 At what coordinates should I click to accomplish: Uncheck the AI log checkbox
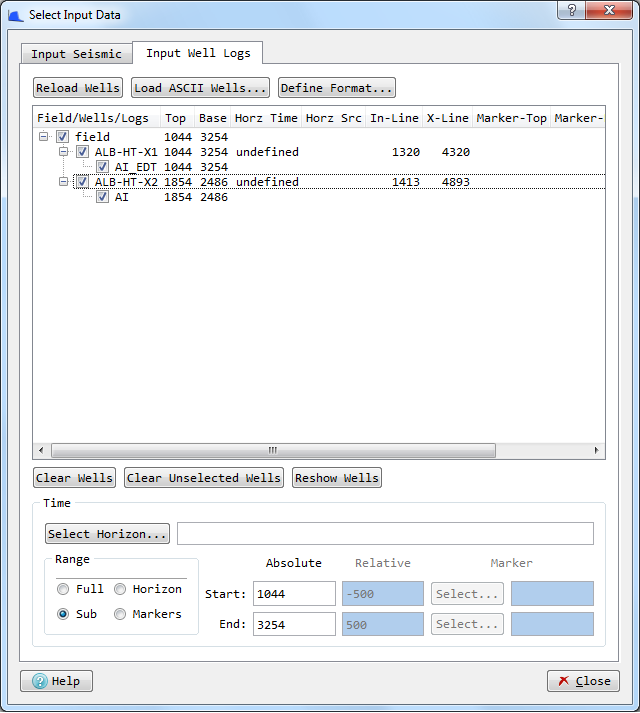pyautogui.click(x=102, y=197)
